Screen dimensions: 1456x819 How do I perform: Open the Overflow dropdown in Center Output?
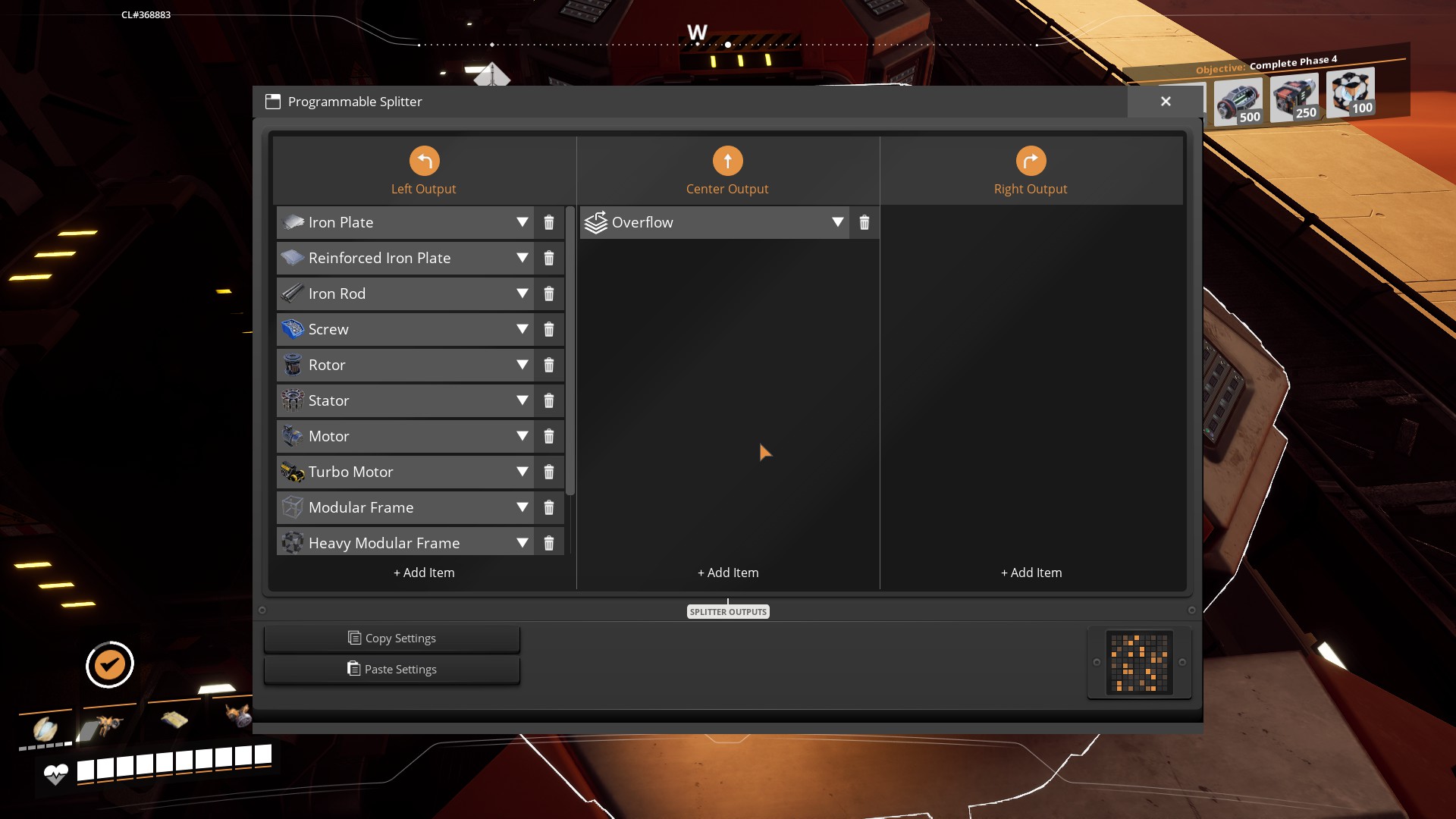[x=837, y=223]
